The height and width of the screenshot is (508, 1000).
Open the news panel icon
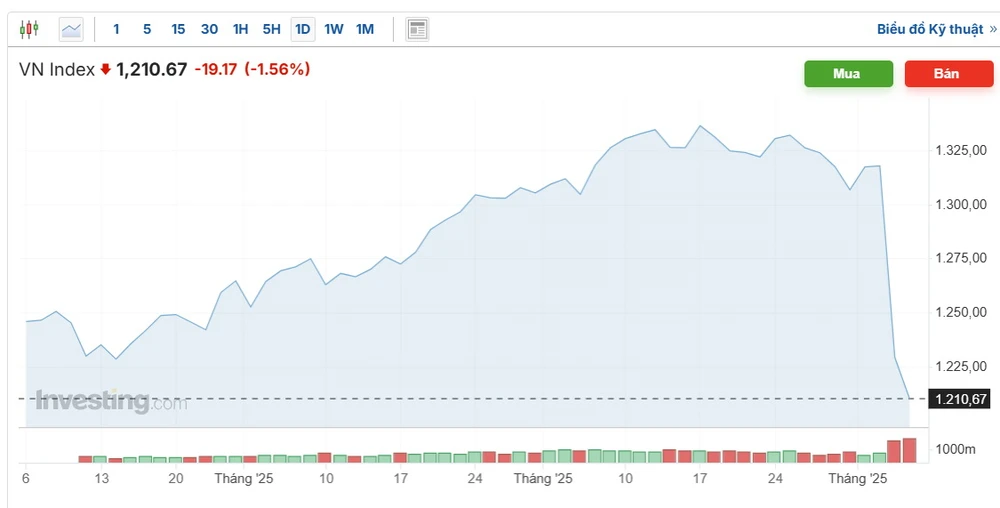tap(417, 29)
